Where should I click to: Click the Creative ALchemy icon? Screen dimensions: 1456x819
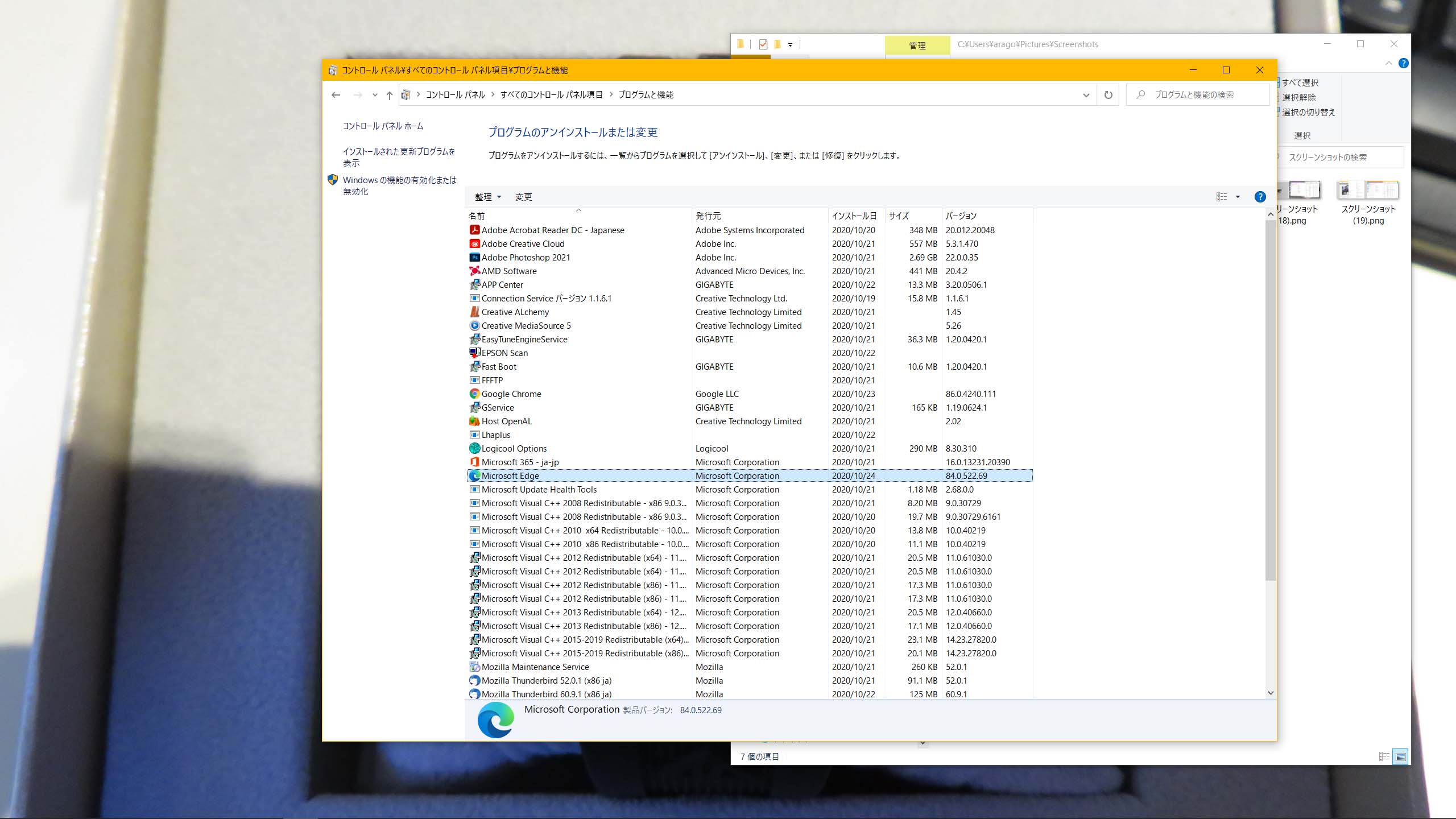pyautogui.click(x=474, y=312)
